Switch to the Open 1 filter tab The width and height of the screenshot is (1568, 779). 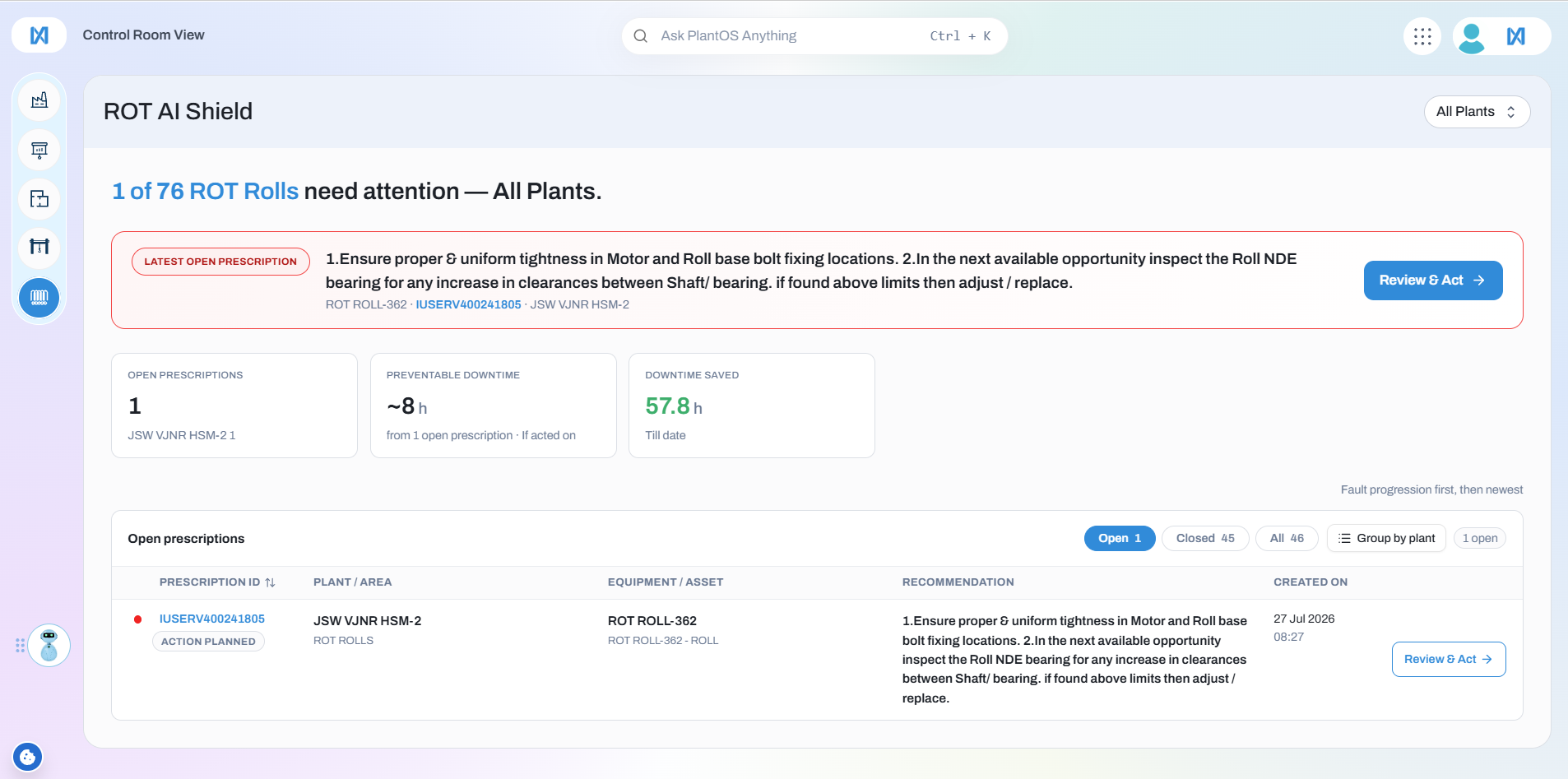click(1120, 538)
